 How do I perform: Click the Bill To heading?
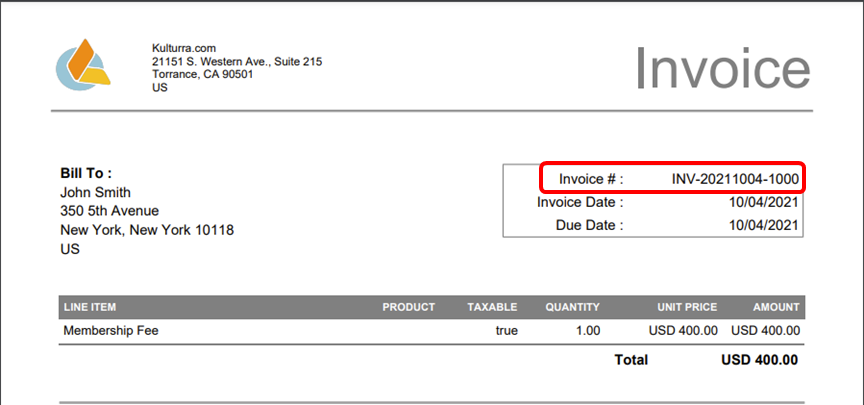tap(86, 173)
